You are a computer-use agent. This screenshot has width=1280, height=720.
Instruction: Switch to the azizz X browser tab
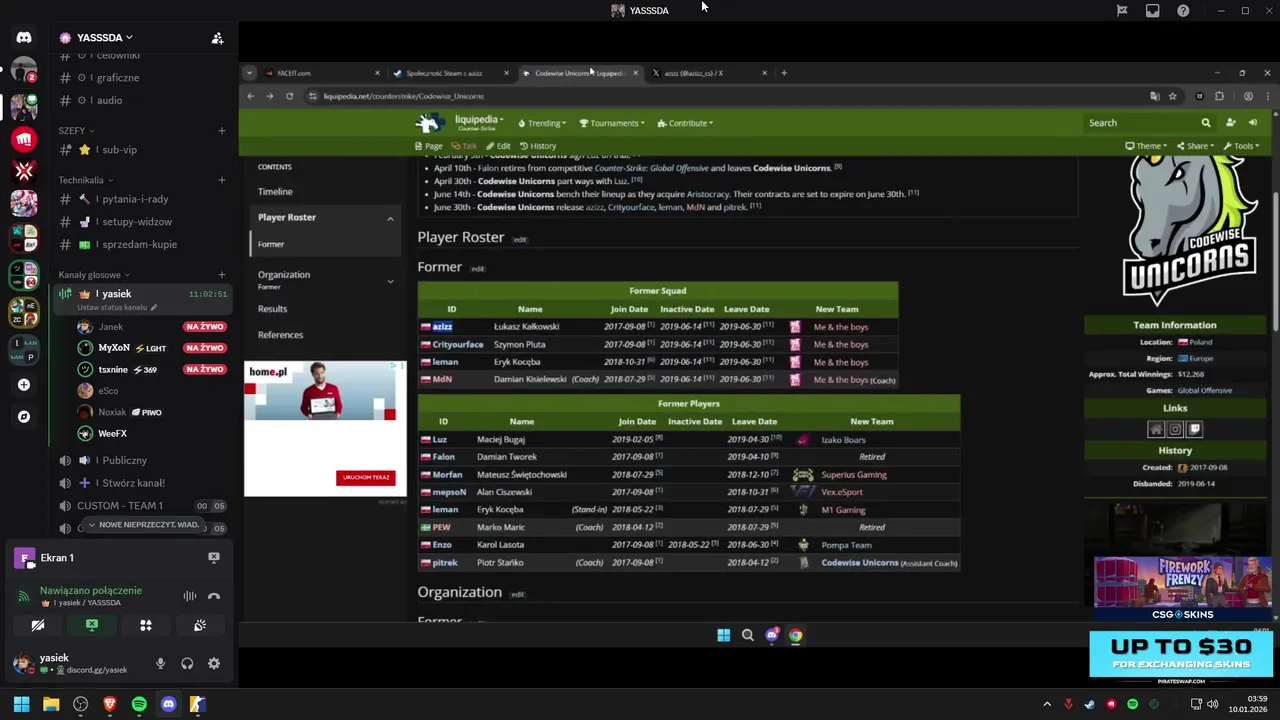coord(708,73)
